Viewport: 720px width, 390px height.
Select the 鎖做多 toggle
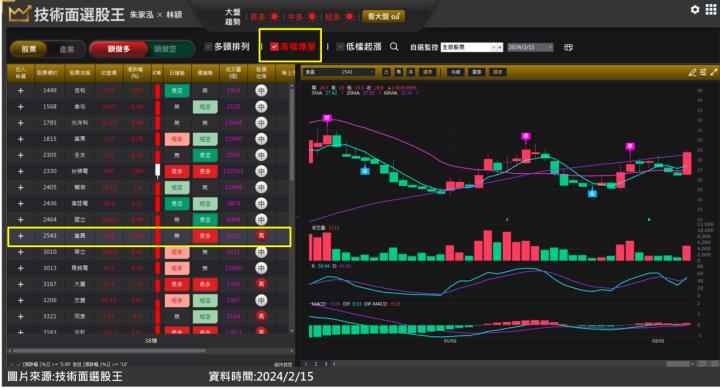[x=118, y=49]
